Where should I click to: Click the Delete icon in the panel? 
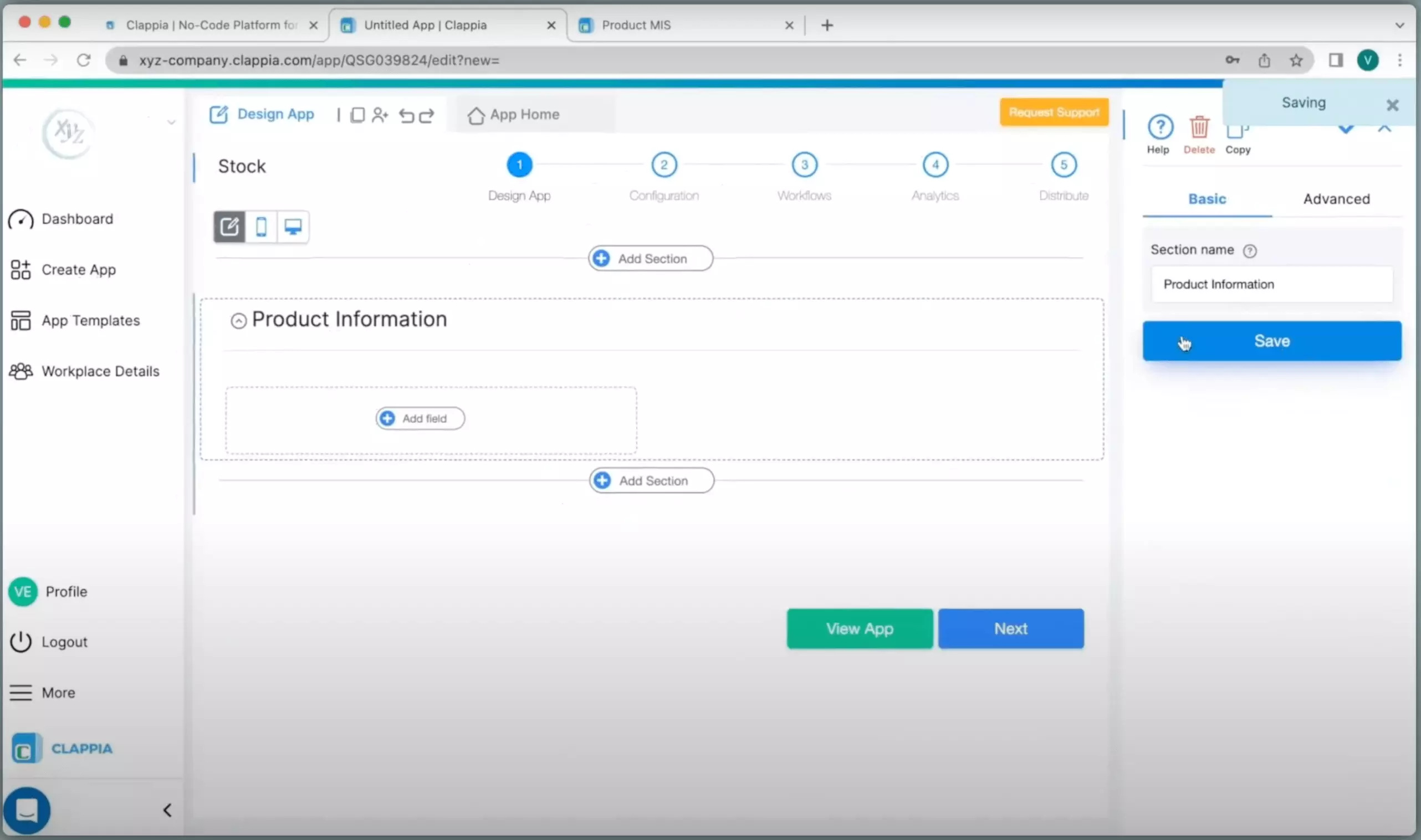1198,127
